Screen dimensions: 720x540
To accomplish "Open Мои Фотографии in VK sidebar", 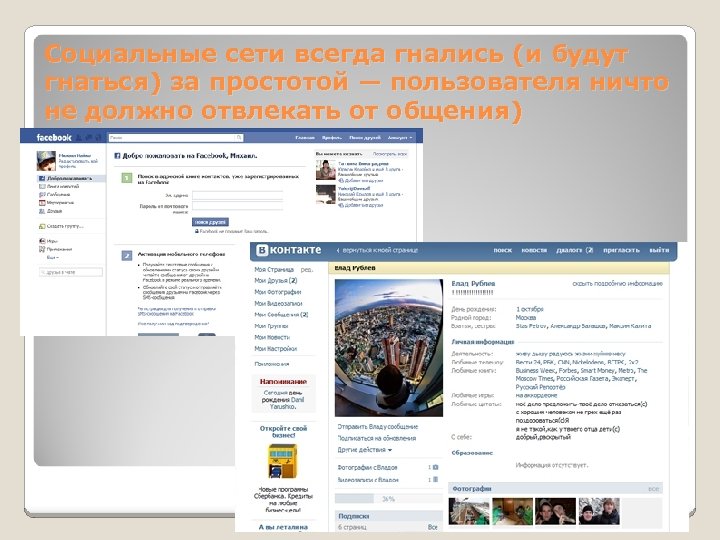I will click(278, 292).
